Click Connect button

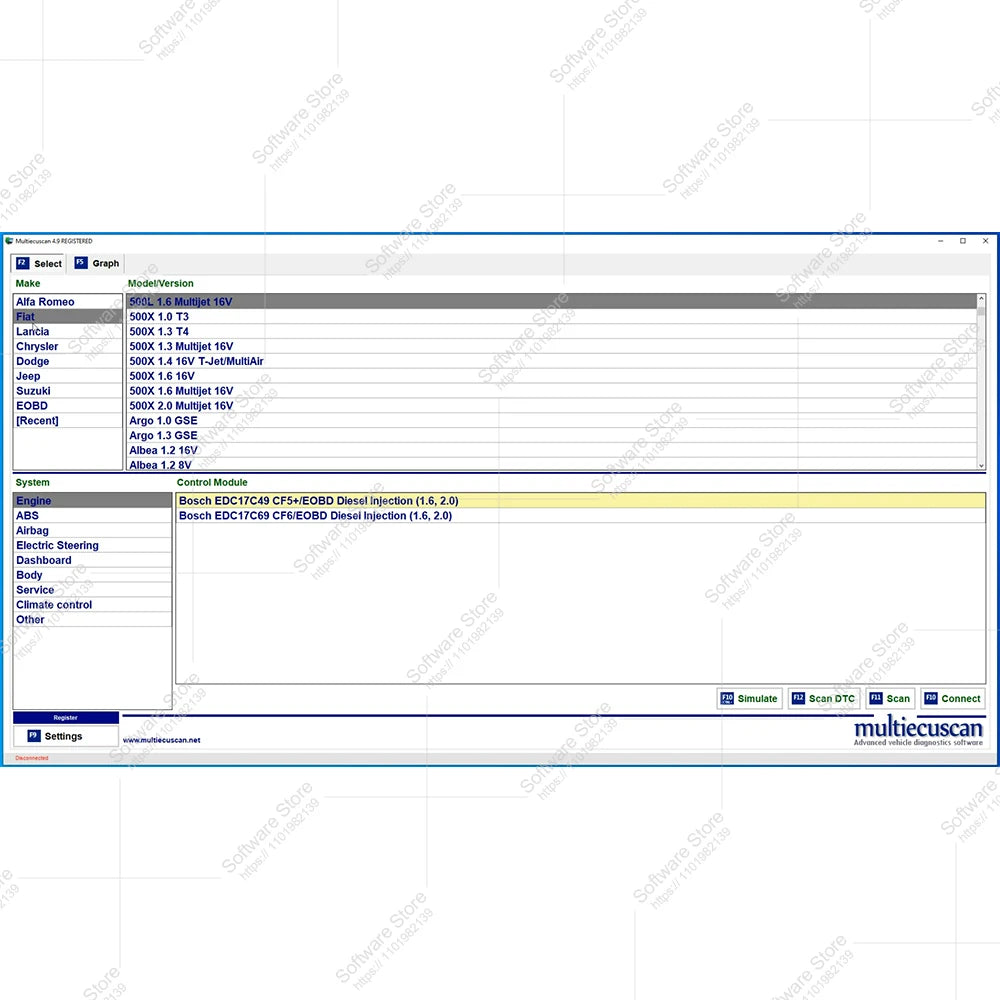(953, 698)
